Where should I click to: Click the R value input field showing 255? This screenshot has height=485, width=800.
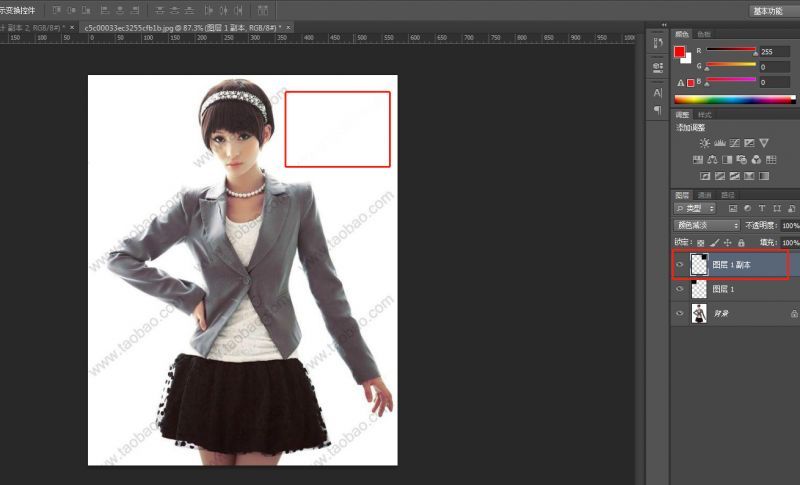click(775, 51)
